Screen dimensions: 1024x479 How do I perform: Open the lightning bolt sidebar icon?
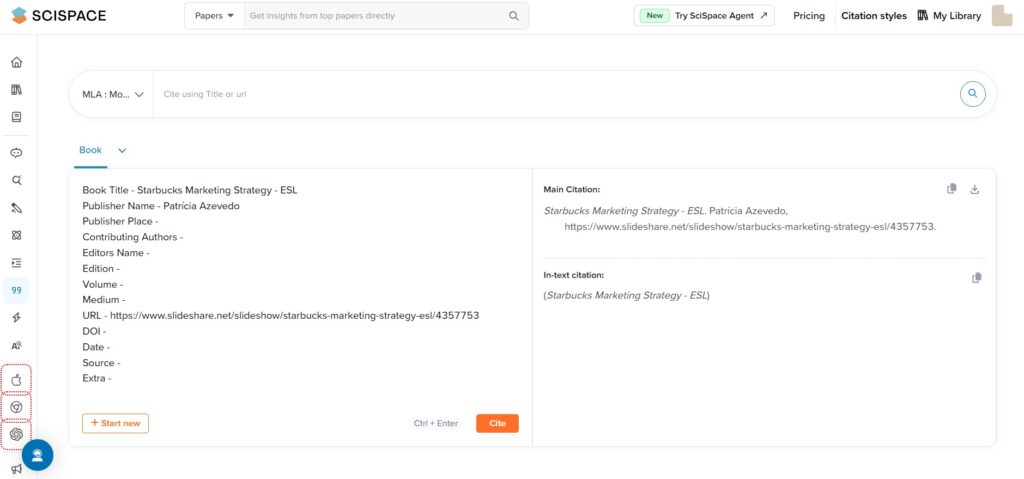[16, 318]
